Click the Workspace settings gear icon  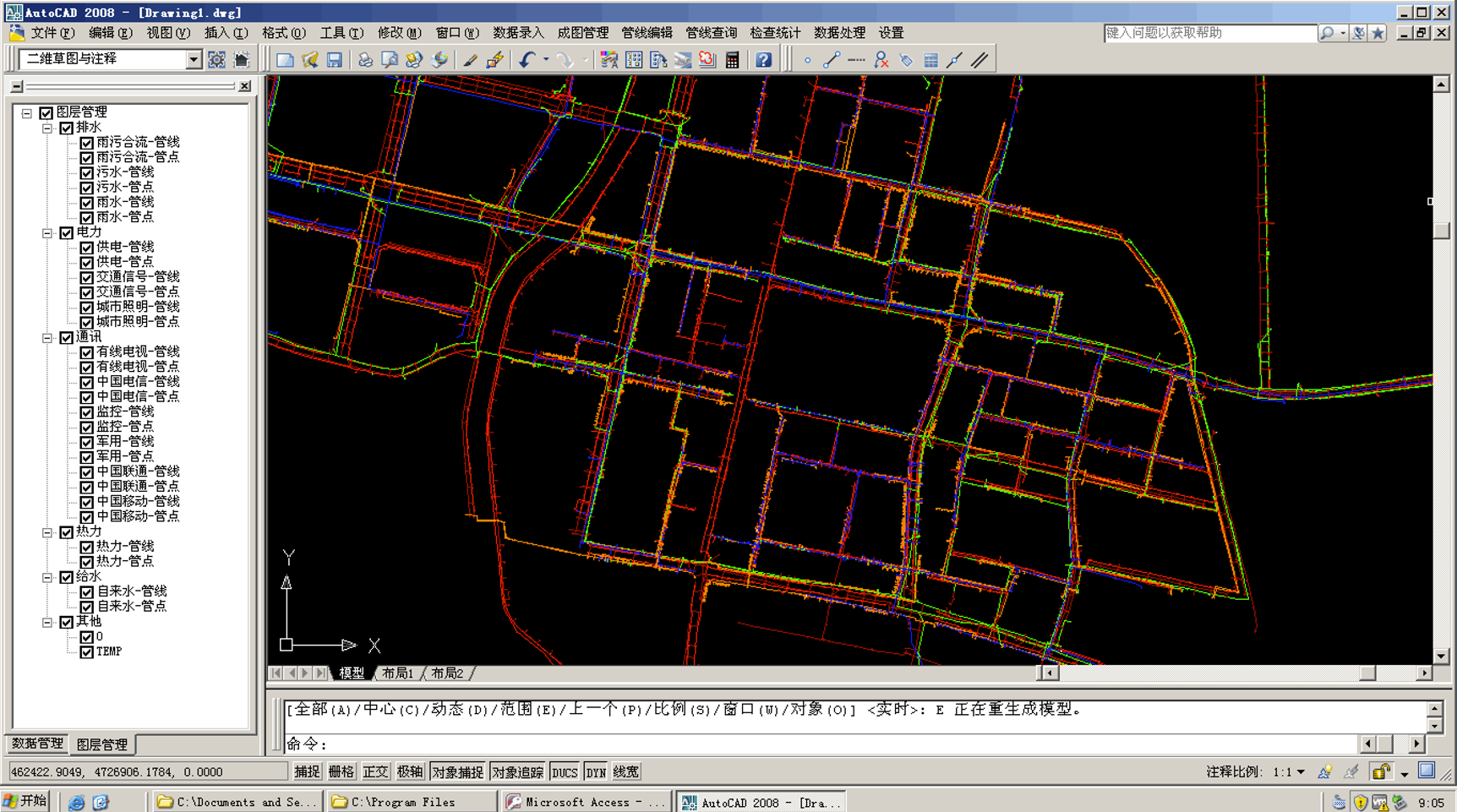click(x=217, y=59)
